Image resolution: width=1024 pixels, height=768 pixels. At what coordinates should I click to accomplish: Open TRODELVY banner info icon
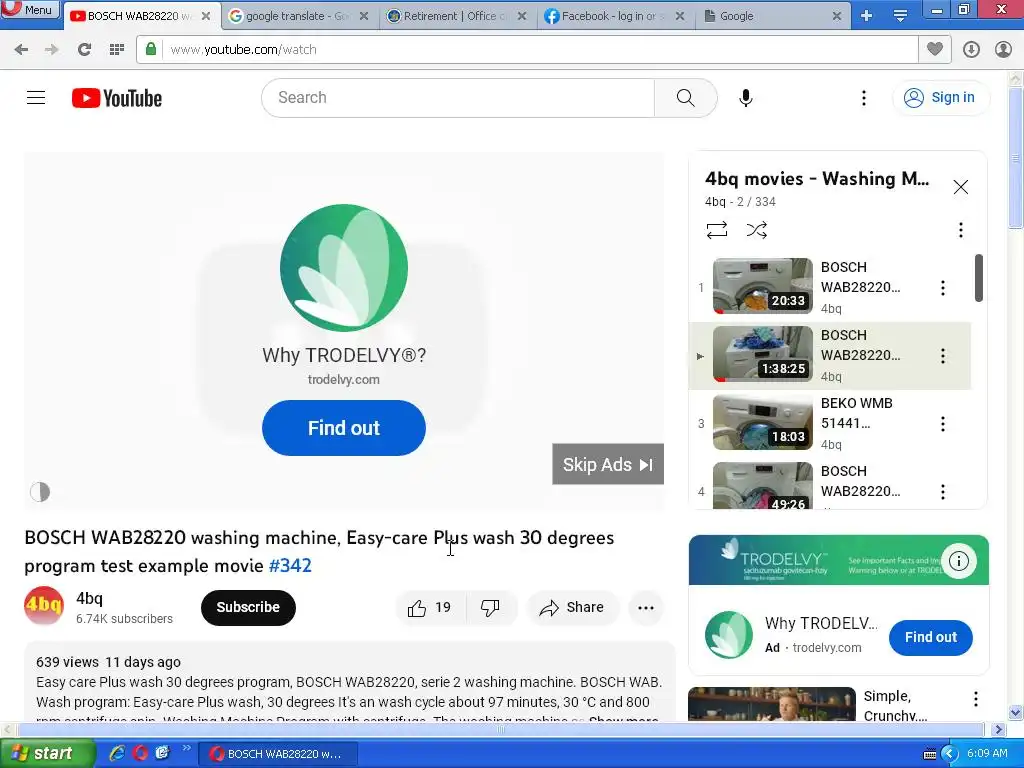[959, 560]
